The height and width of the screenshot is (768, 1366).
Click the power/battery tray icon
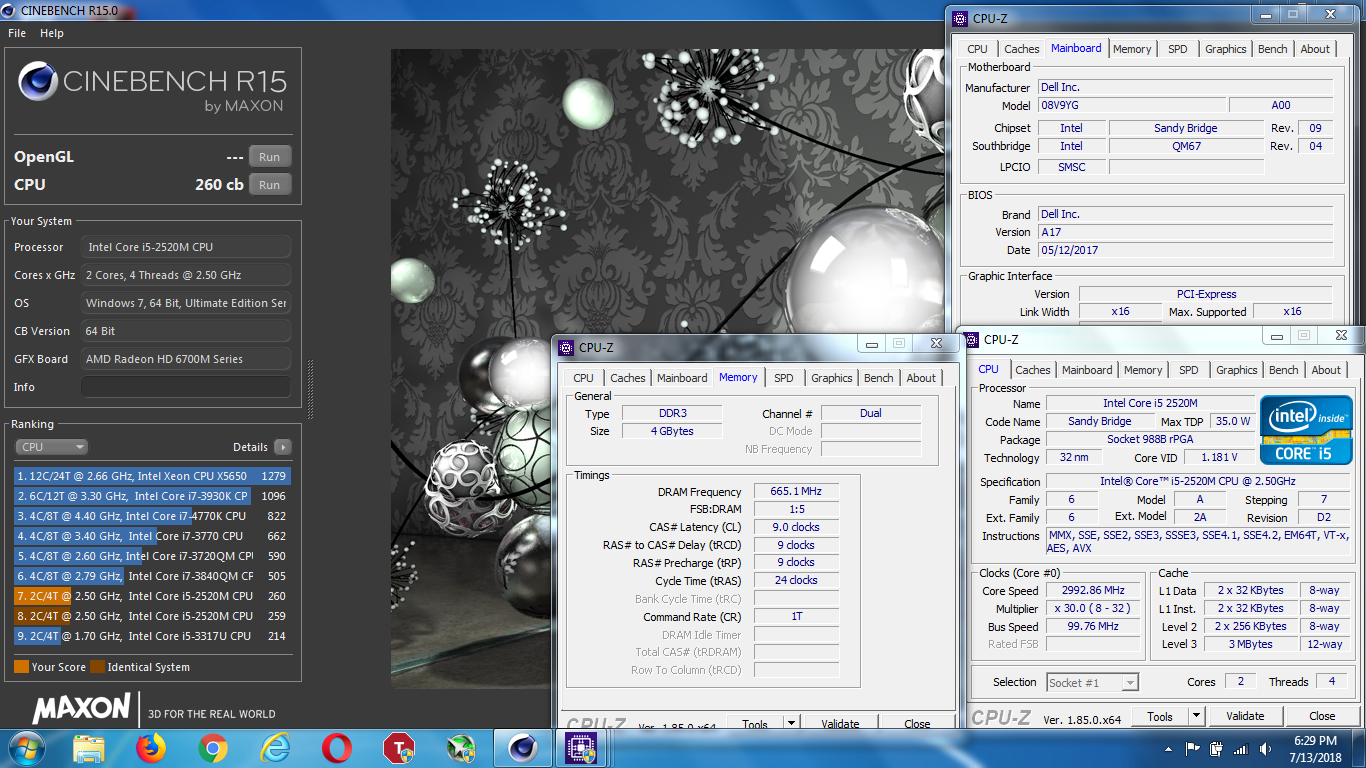[1216, 749]
